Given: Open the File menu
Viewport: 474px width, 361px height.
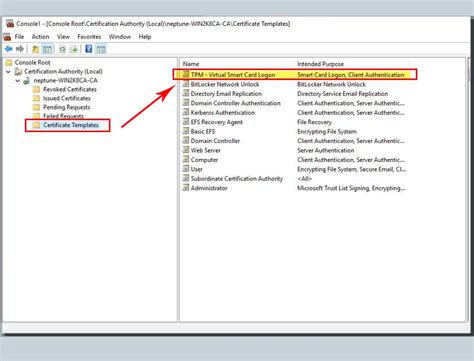Looking at the screenshot, I should 19,37.
